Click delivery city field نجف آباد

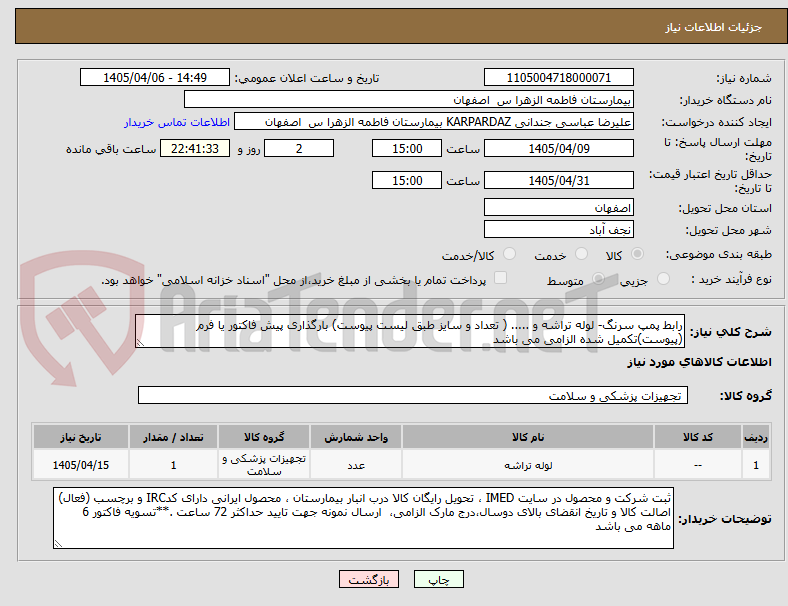click(558, 230)
